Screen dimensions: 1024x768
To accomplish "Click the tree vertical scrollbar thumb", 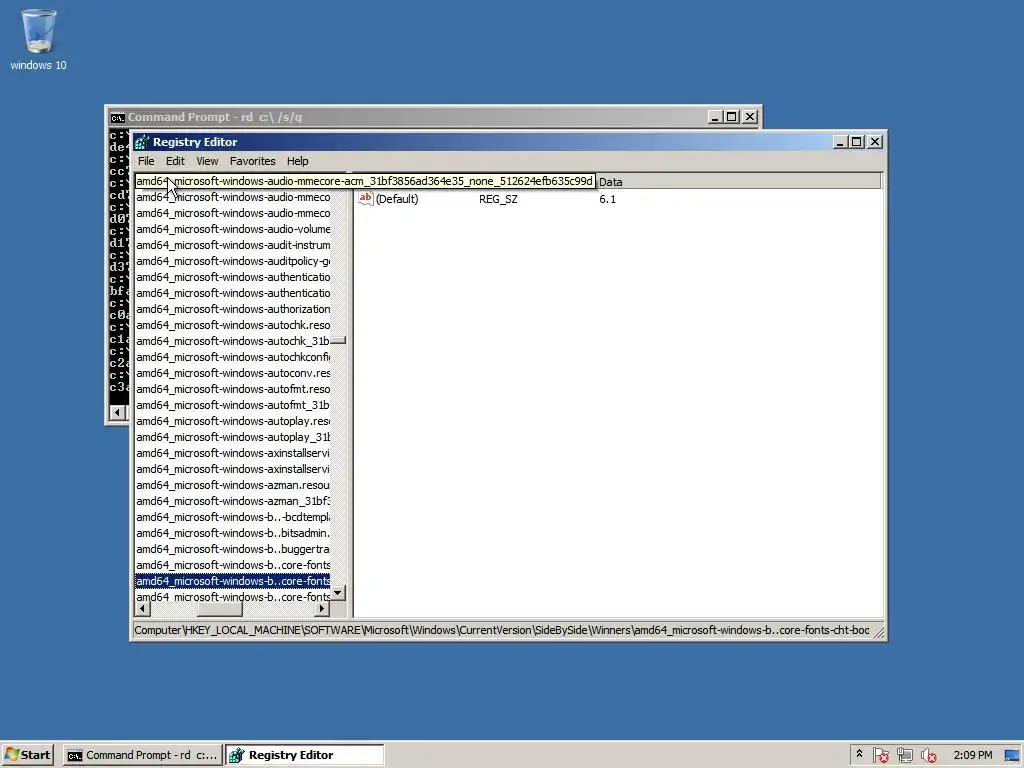I will (338, 340).
